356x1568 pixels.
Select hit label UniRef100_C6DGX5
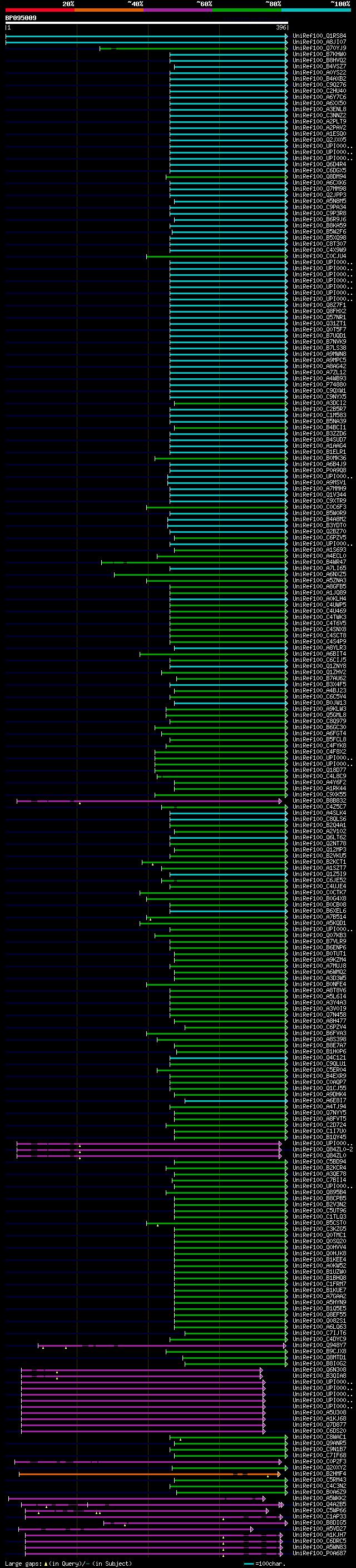[319, 170]
